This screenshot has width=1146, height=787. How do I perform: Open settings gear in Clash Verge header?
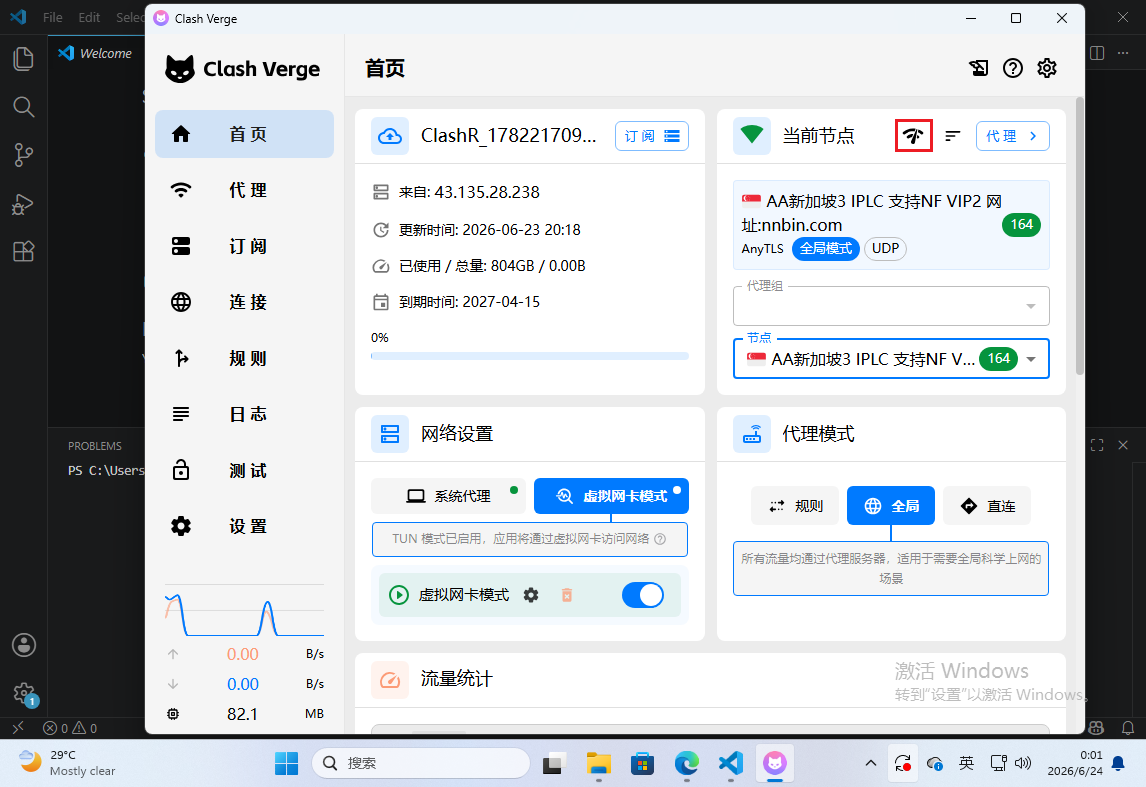coord(1047,68)
